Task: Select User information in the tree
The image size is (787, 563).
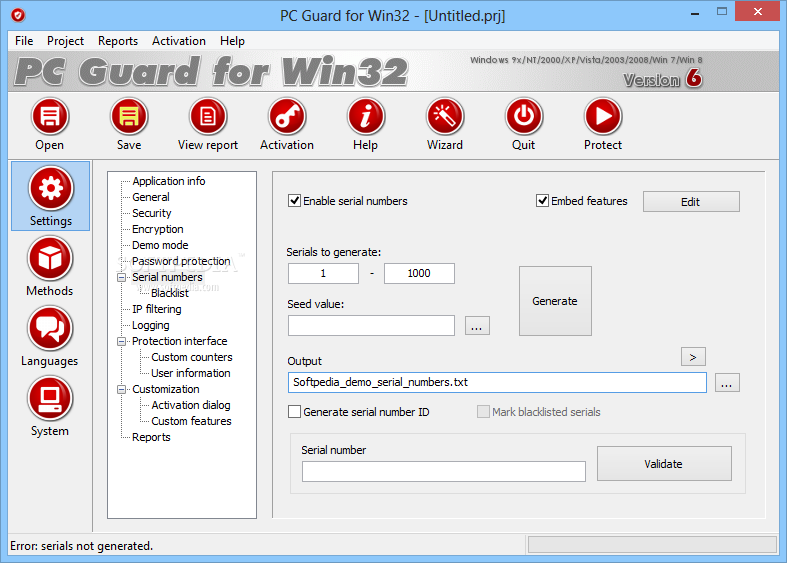Action: tap(191, 373)
